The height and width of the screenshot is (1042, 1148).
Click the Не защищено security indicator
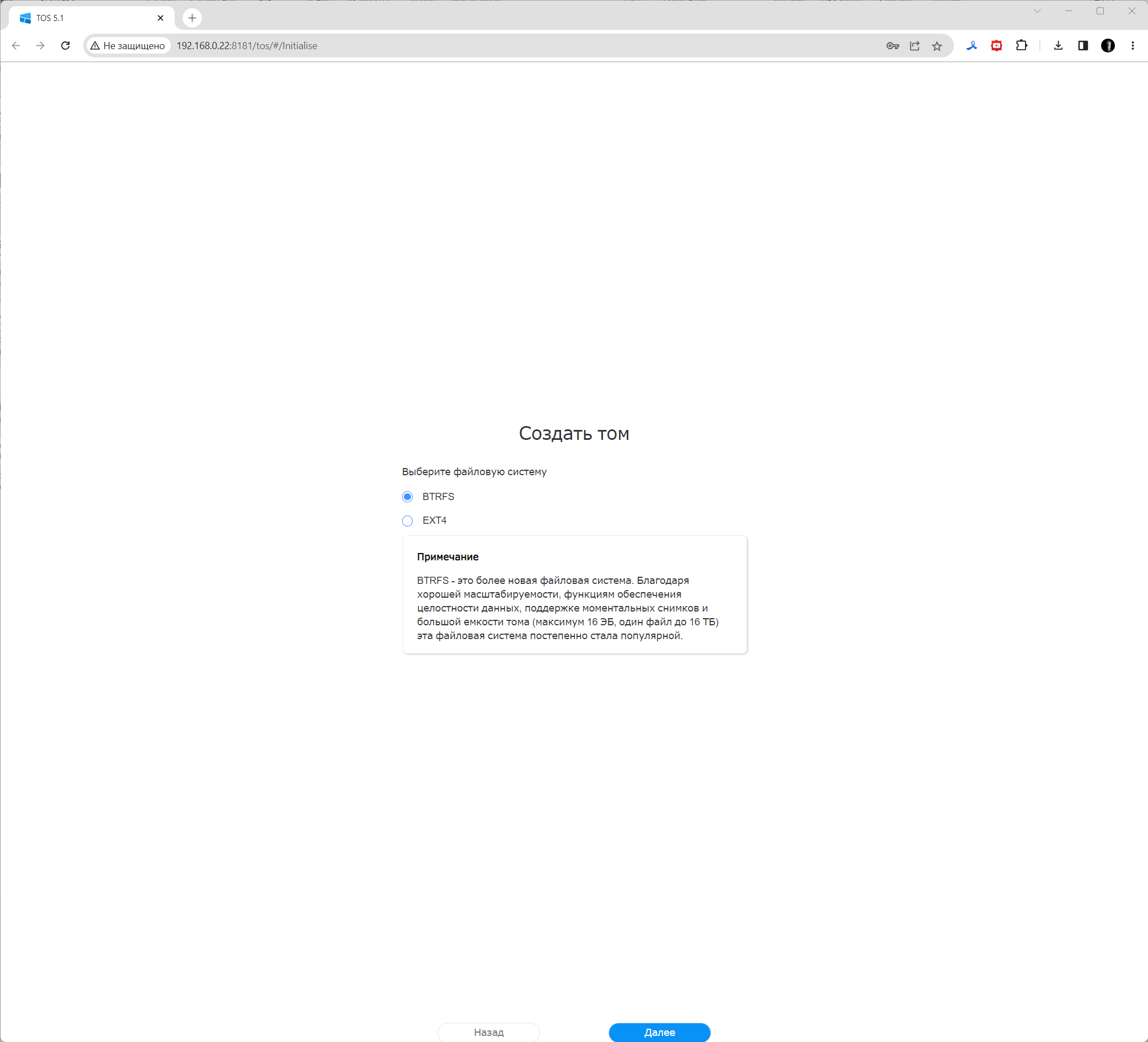(128, 46)
